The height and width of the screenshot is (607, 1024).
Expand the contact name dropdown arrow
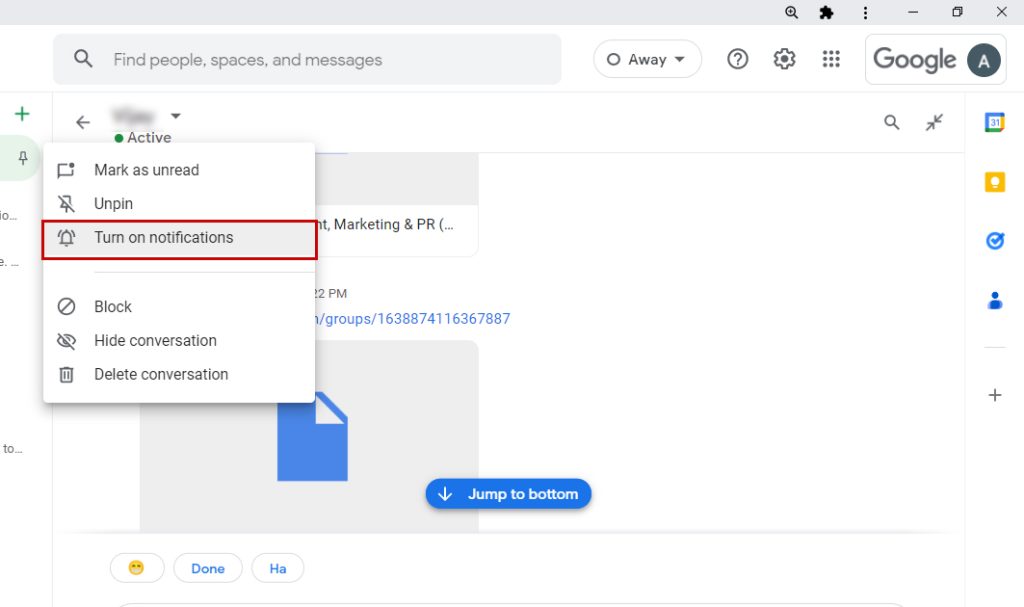[176, 116]
